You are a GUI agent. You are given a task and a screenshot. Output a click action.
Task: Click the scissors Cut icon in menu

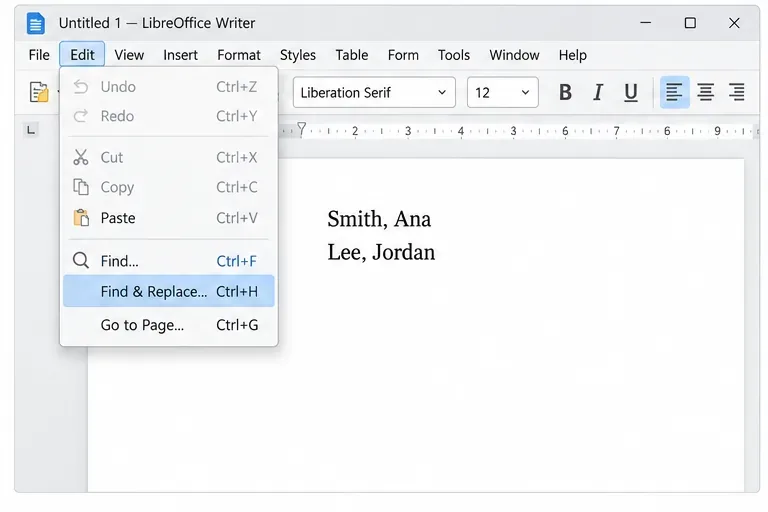click(80, 157)
